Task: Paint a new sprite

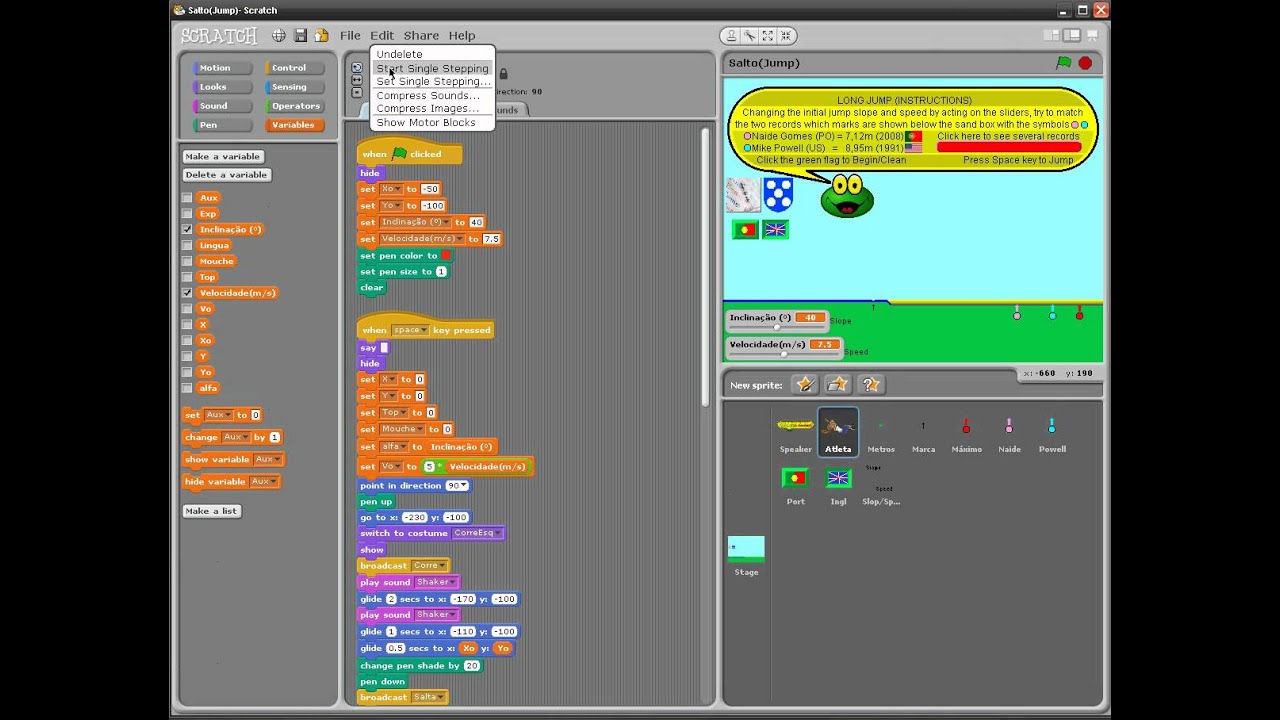Action: 805,384
